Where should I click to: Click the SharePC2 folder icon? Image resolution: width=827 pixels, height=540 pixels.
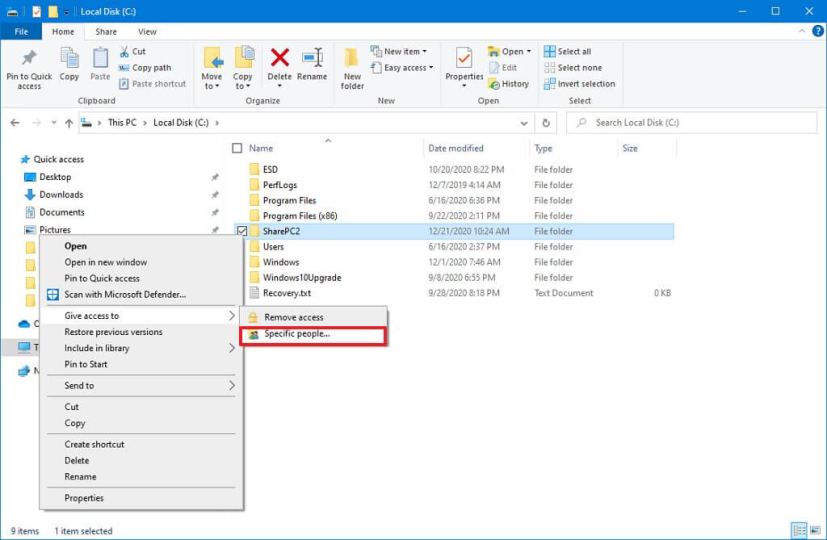255,231
